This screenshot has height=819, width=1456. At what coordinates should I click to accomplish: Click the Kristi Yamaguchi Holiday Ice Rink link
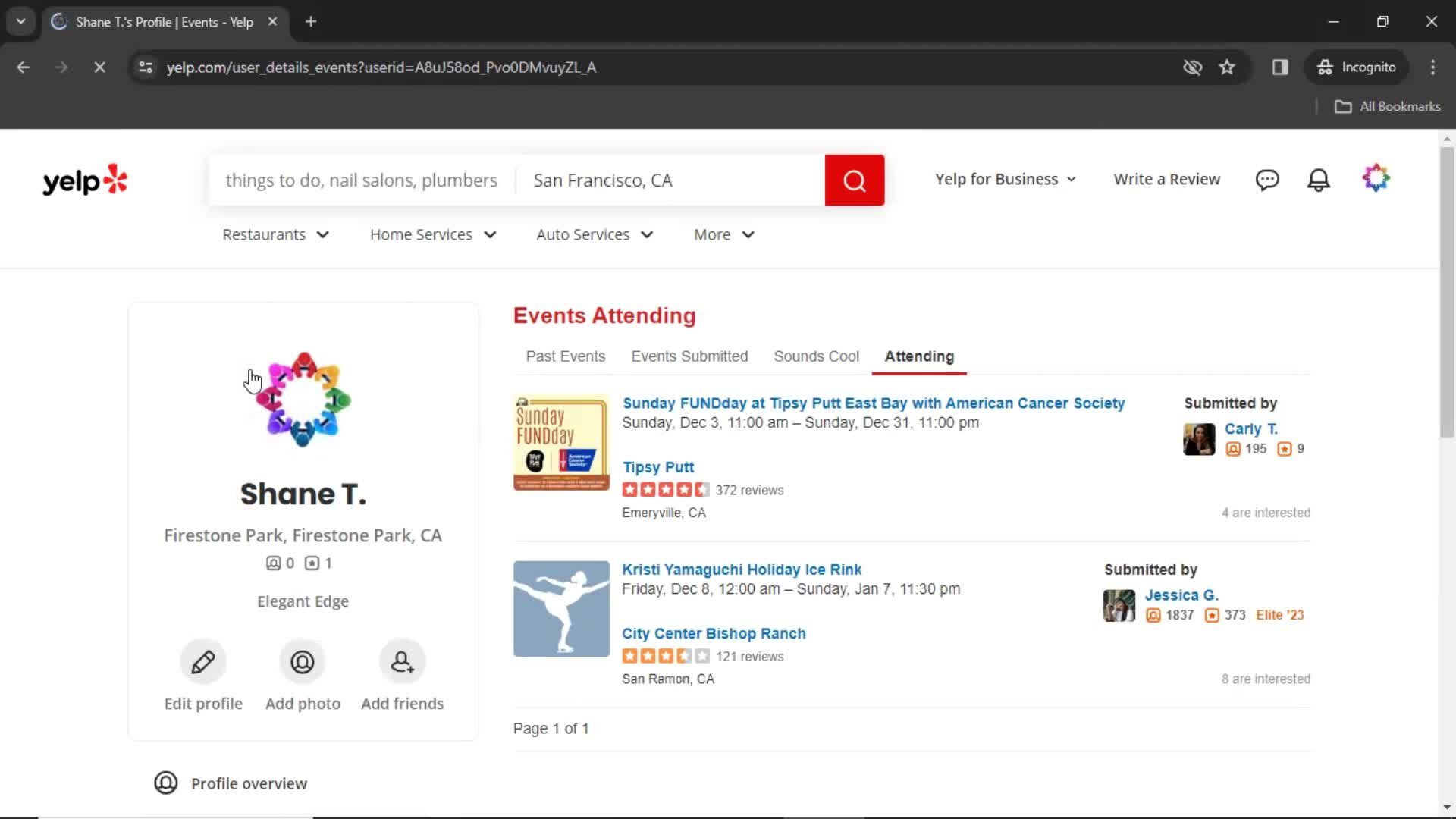tap(742, 569)
